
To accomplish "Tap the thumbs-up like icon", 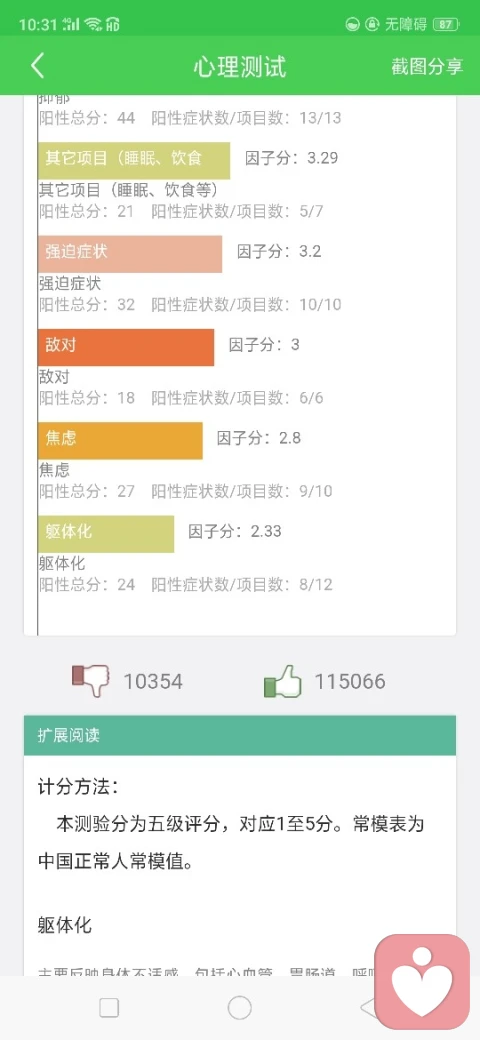I will point(282,681).
